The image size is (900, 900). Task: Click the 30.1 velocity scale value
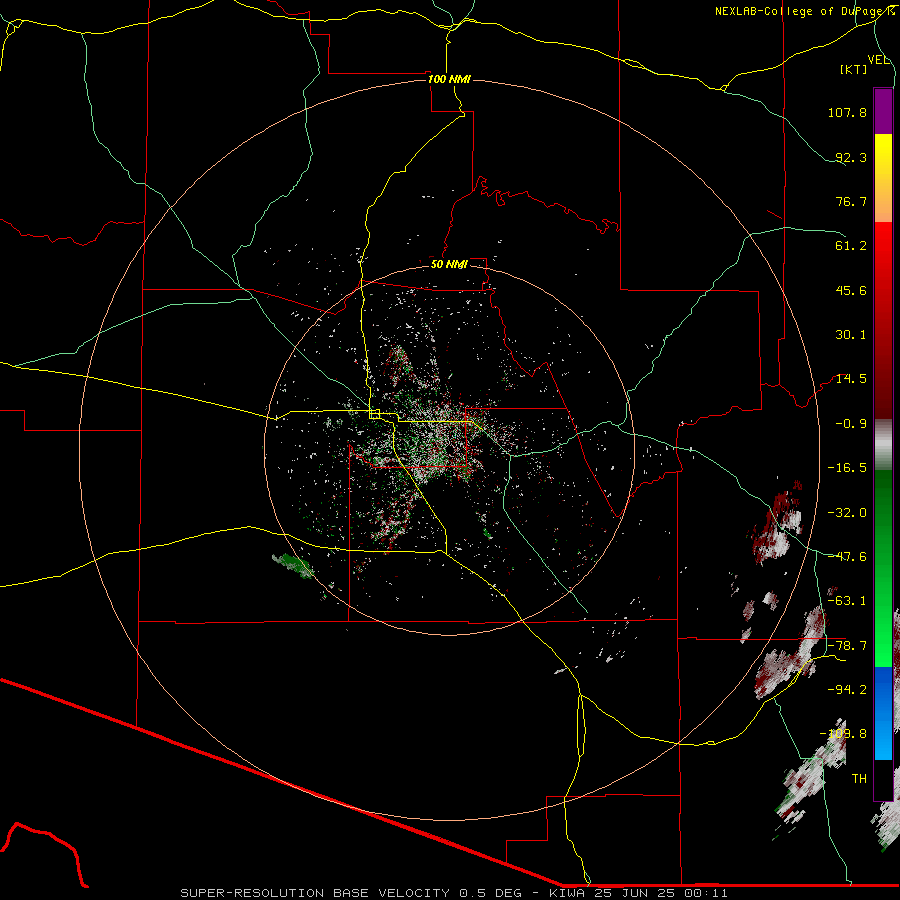pos(851,335)
